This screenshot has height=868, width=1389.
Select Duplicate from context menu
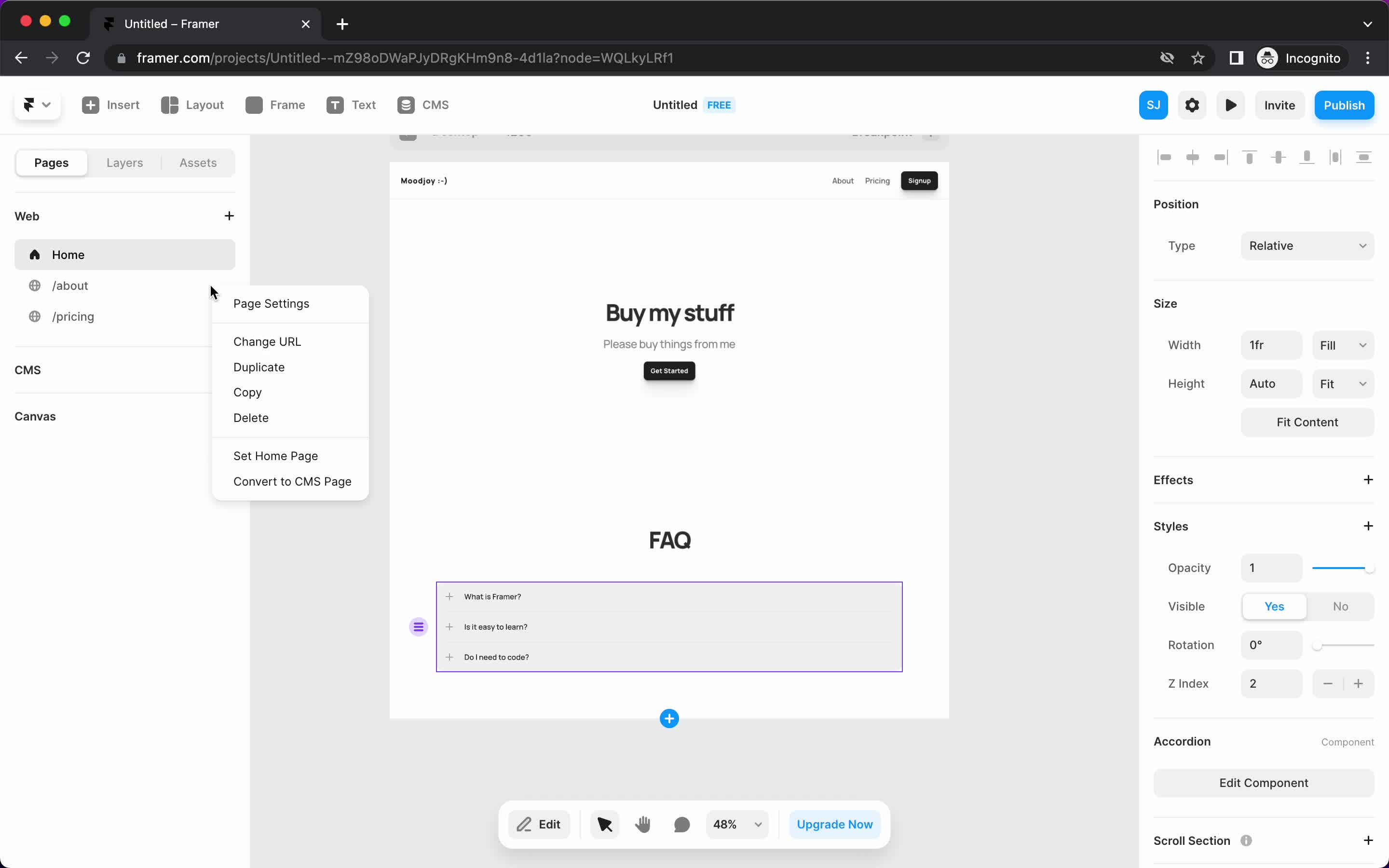tap(259, 367)
